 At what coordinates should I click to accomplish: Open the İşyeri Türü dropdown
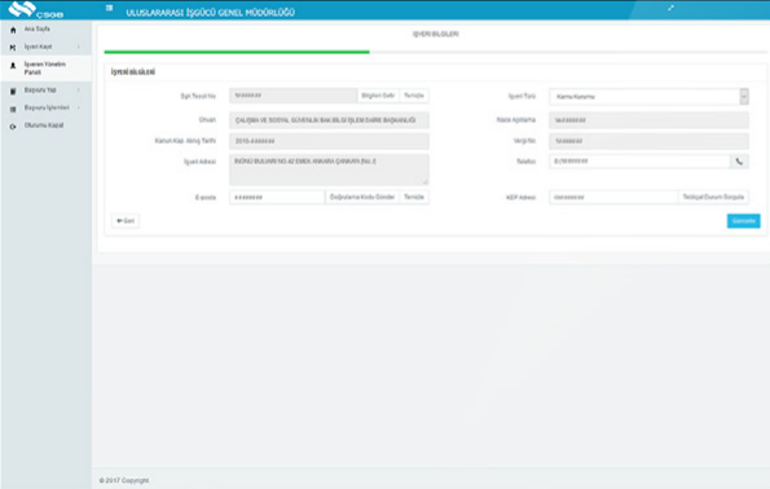click(648, 96)
